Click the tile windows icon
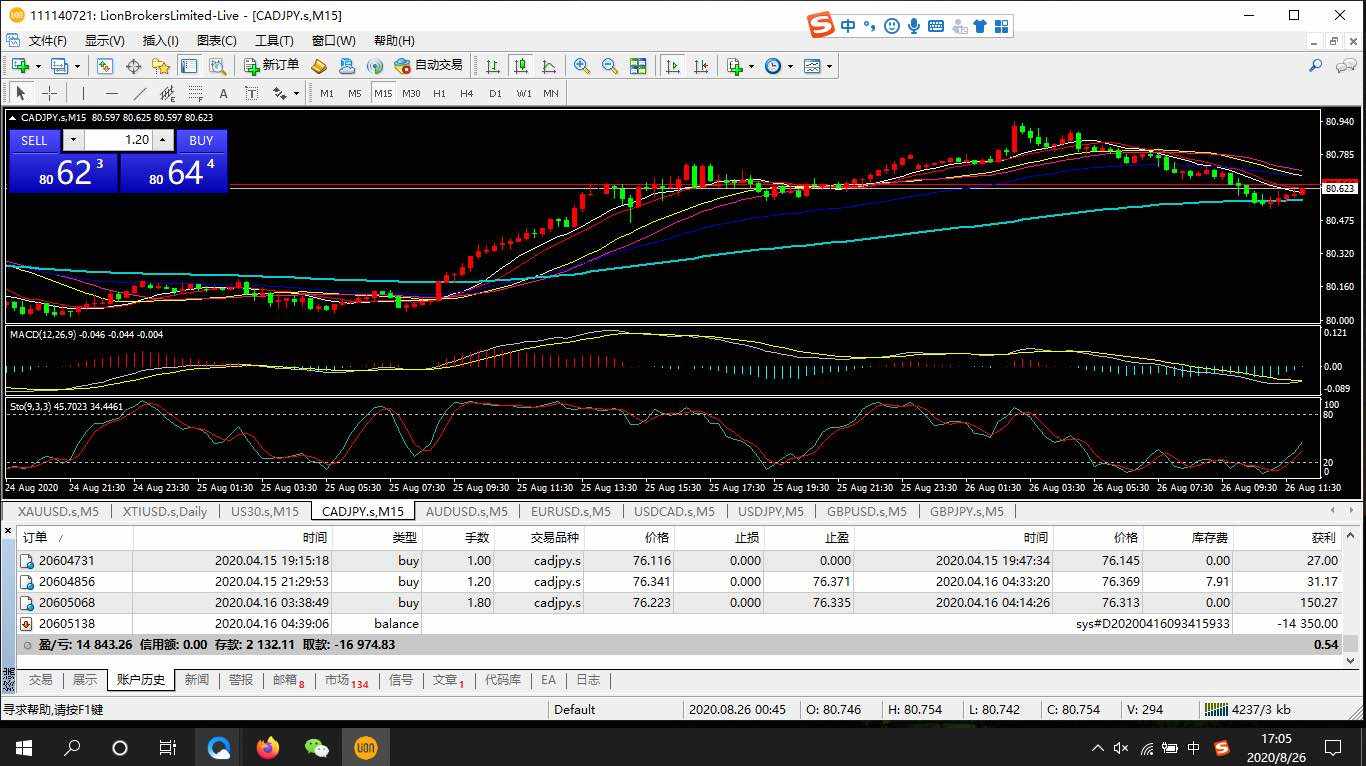 click(637, 66)
